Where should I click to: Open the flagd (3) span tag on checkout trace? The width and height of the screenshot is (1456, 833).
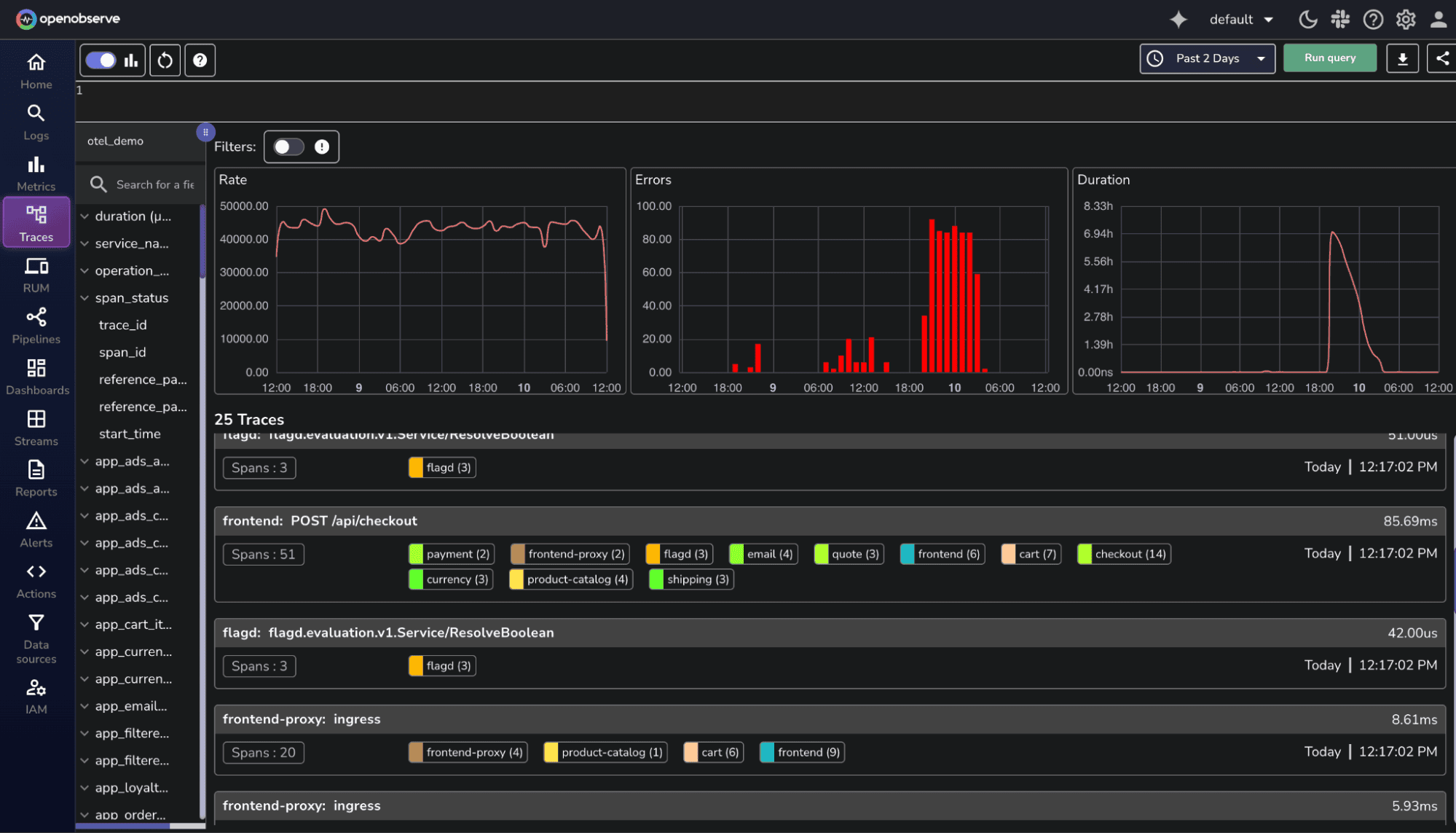coord(678,554)
